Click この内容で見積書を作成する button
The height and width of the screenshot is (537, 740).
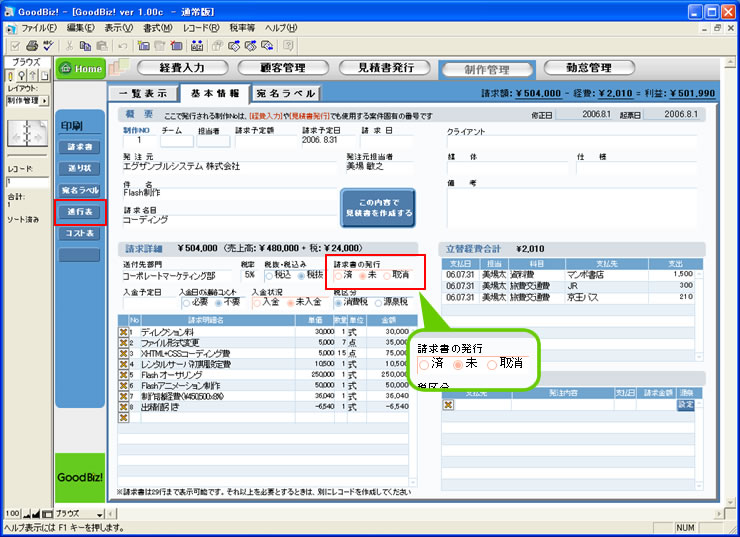[378, 209]
